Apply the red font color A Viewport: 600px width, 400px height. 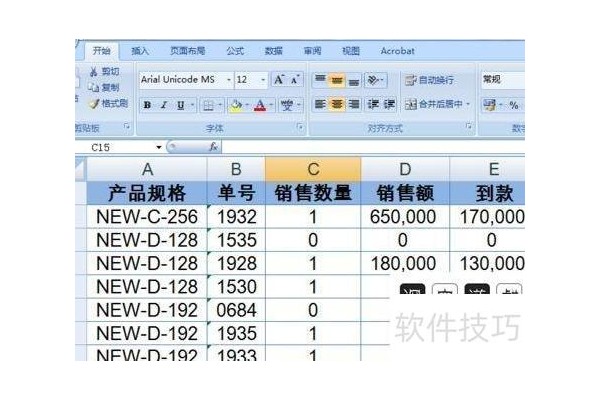tap(260, 105)
